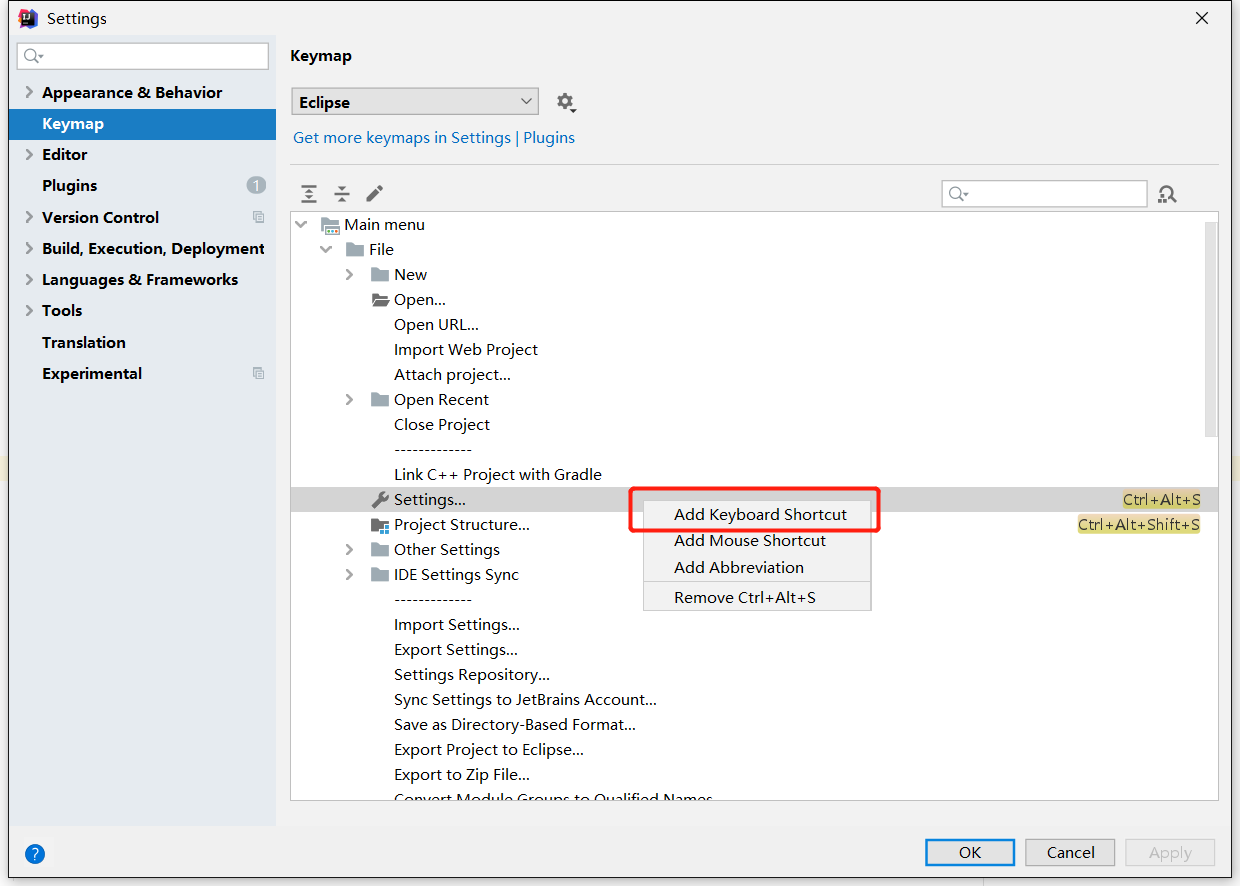The height and width of the screenshot is (886, 1240).
Task: Select the Attach project... row
Action: click(x=754, y=375)
